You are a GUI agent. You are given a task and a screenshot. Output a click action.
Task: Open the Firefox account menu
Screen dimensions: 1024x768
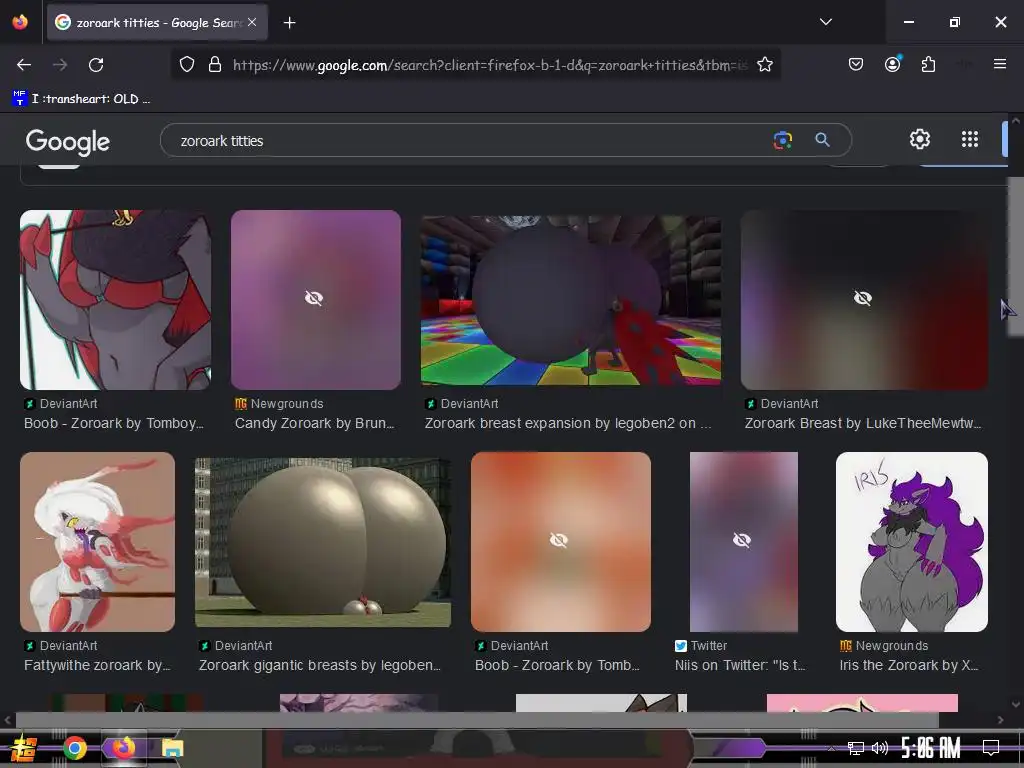click(x=893, y=64)
